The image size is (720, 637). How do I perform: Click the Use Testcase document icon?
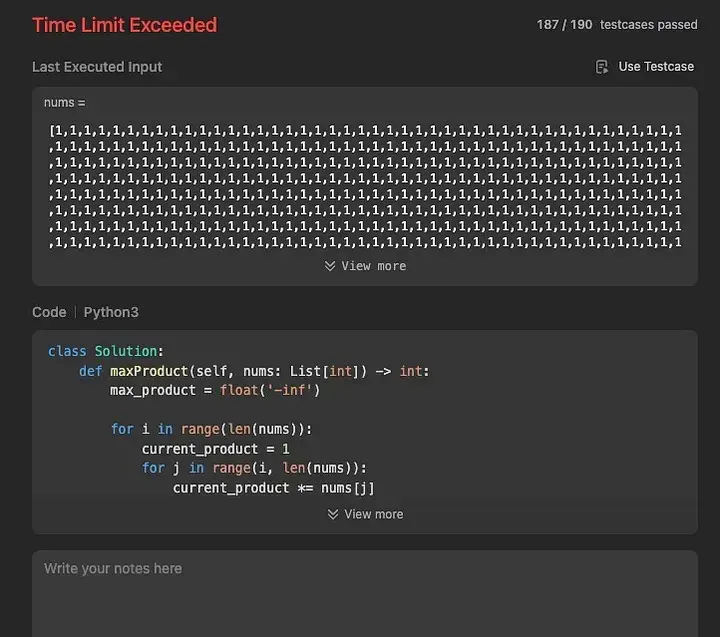pos(602,67)
